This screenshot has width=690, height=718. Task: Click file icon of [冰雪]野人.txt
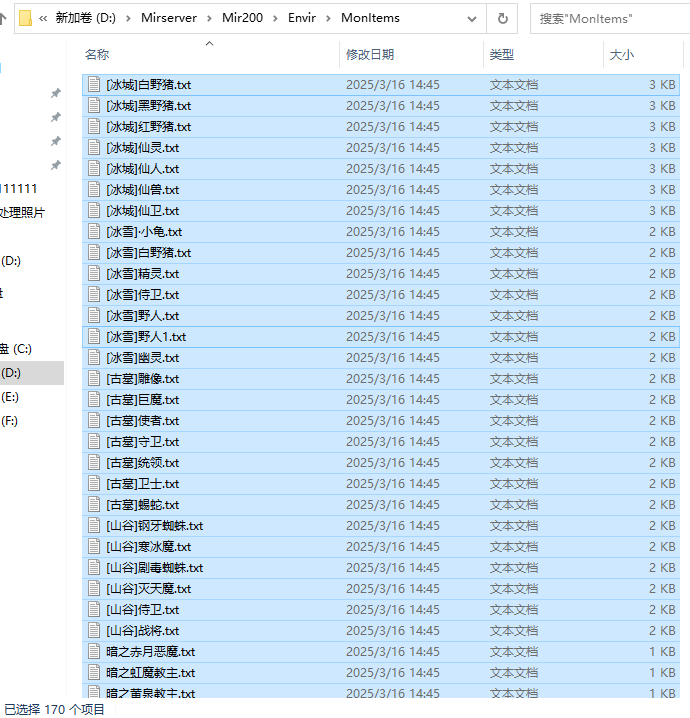[94, 315]
